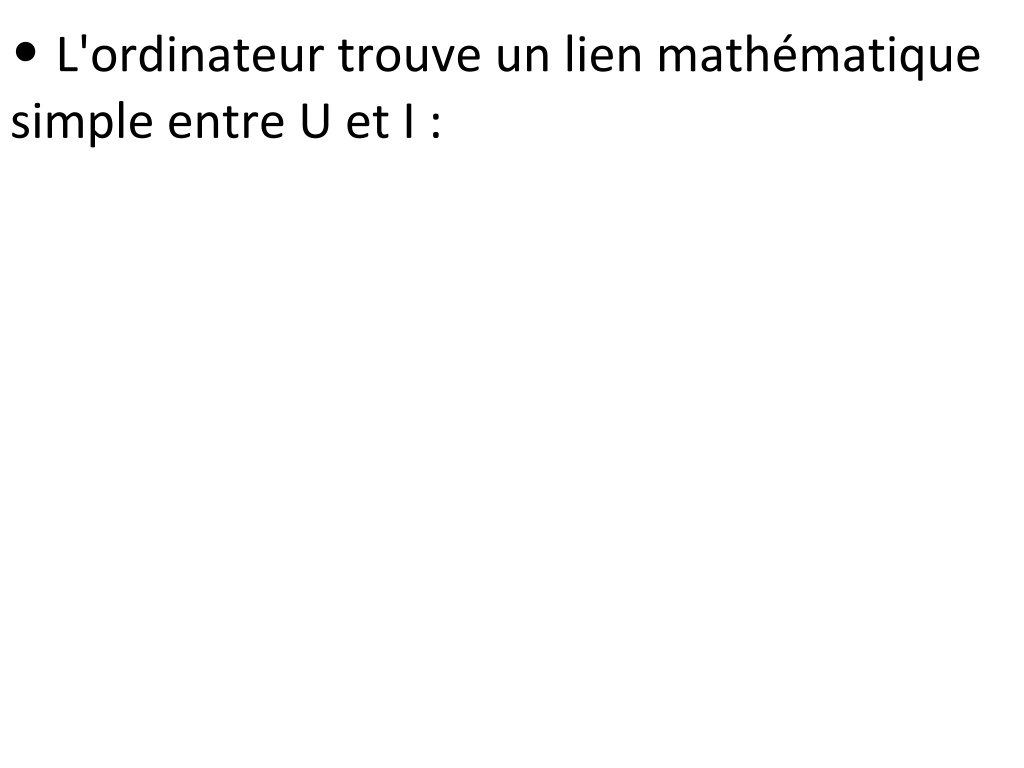Image resolution: width=1024 pixels, height=768 pixels.
Task: Click the word "lien"
Action: (603, 55)
